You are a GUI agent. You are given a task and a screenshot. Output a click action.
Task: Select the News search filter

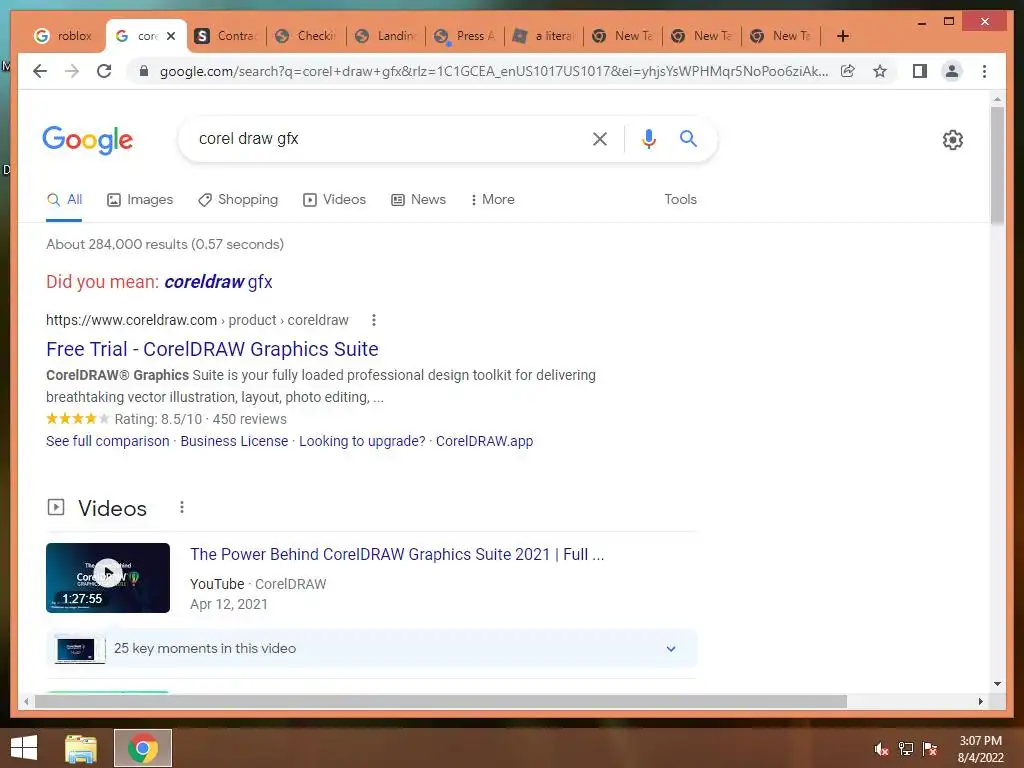point(418,200)
